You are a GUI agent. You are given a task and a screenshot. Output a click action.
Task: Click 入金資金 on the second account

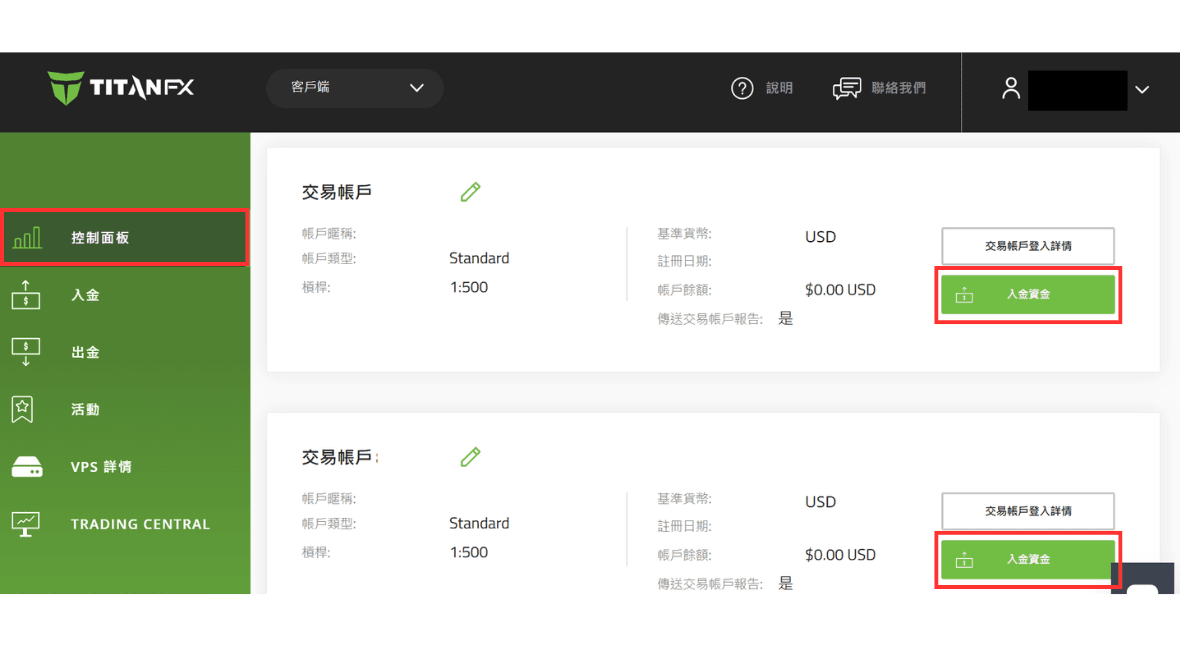[1028, 559]
